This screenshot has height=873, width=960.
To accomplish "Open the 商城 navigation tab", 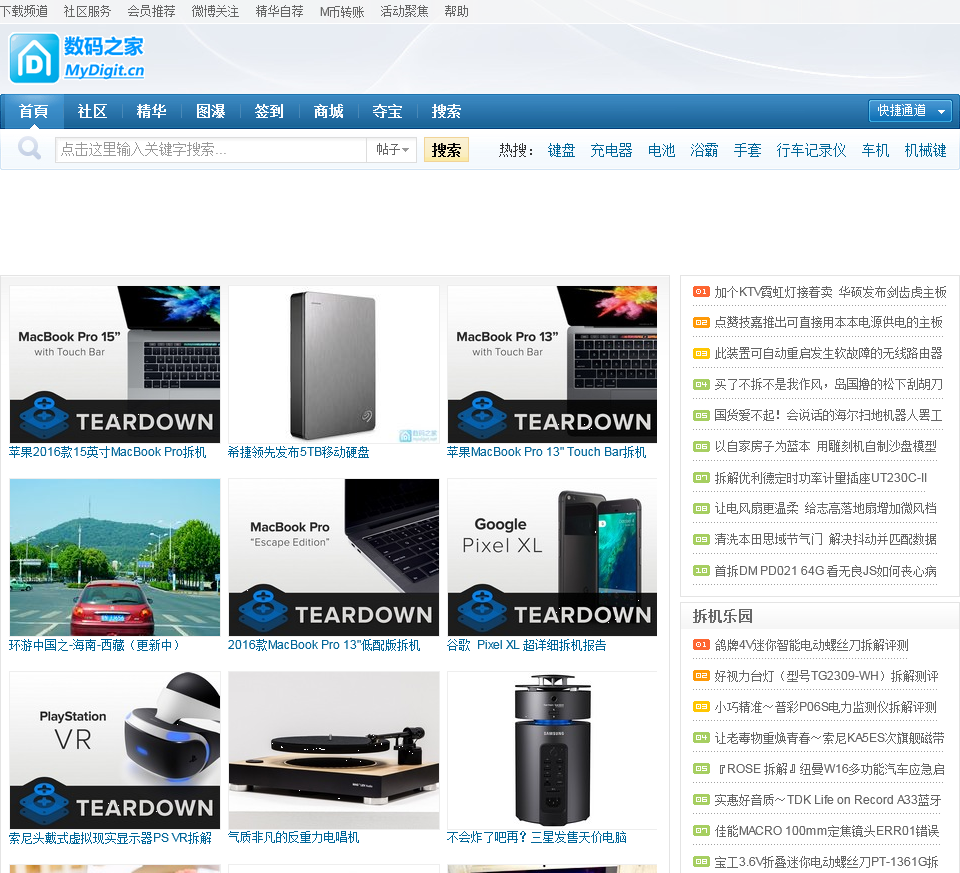I will [x=329, y=111].
